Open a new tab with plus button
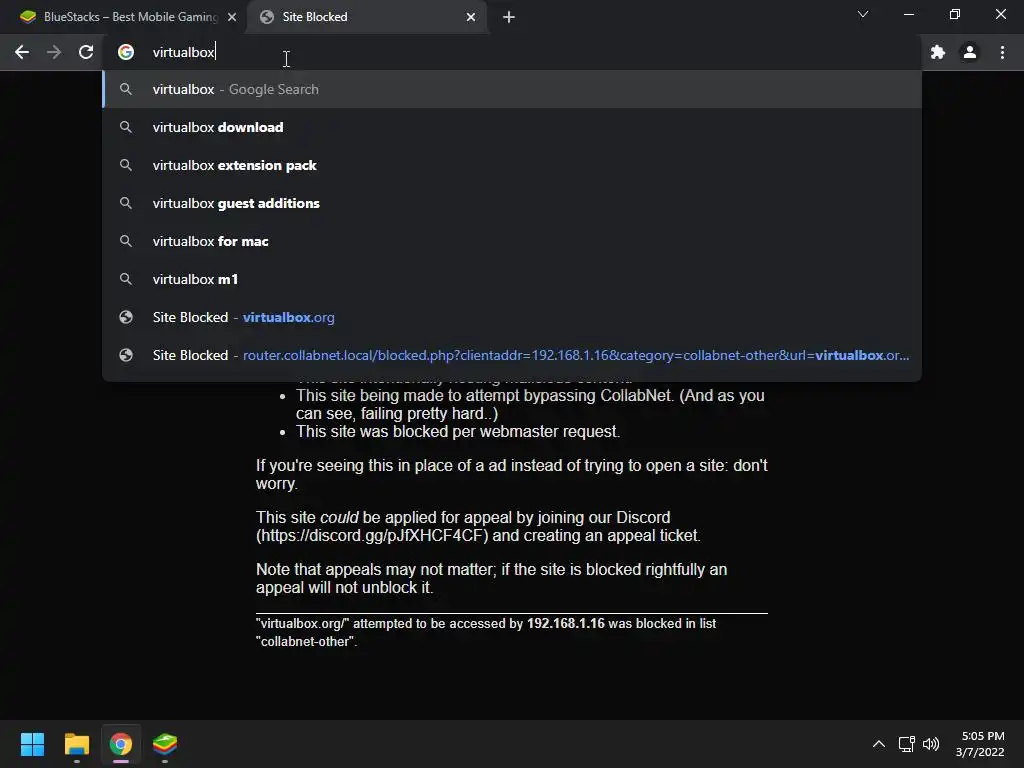The width and height of the screenshot is (1024, 768). 509,17
